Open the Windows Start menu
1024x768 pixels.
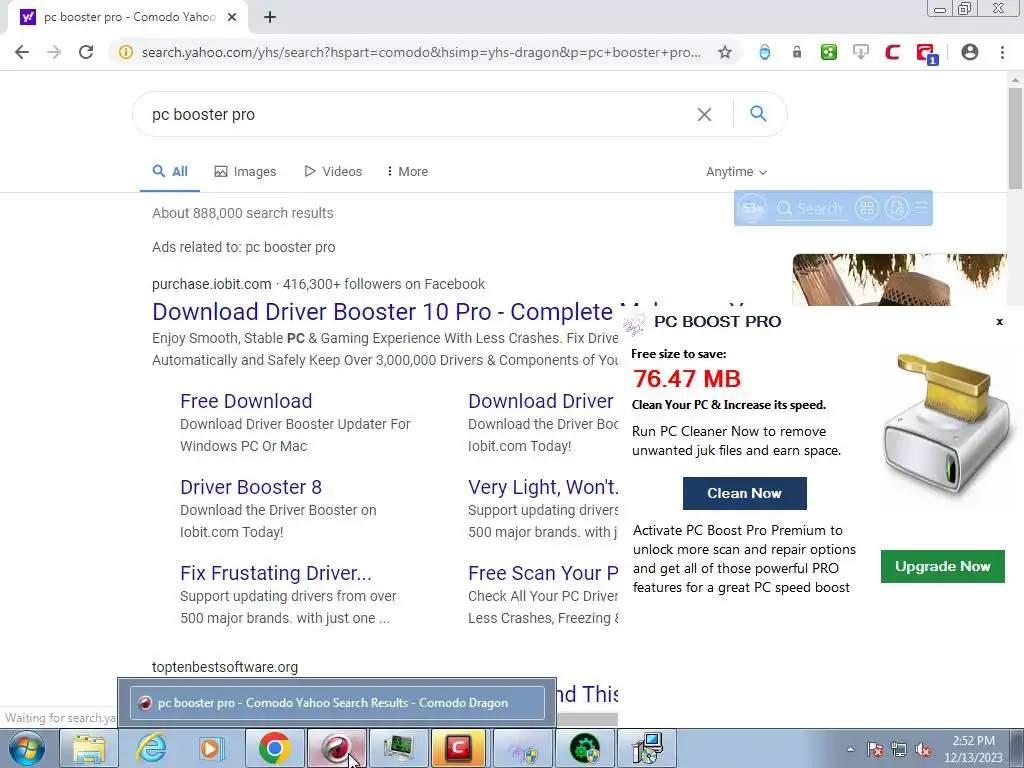pos(27,748)
